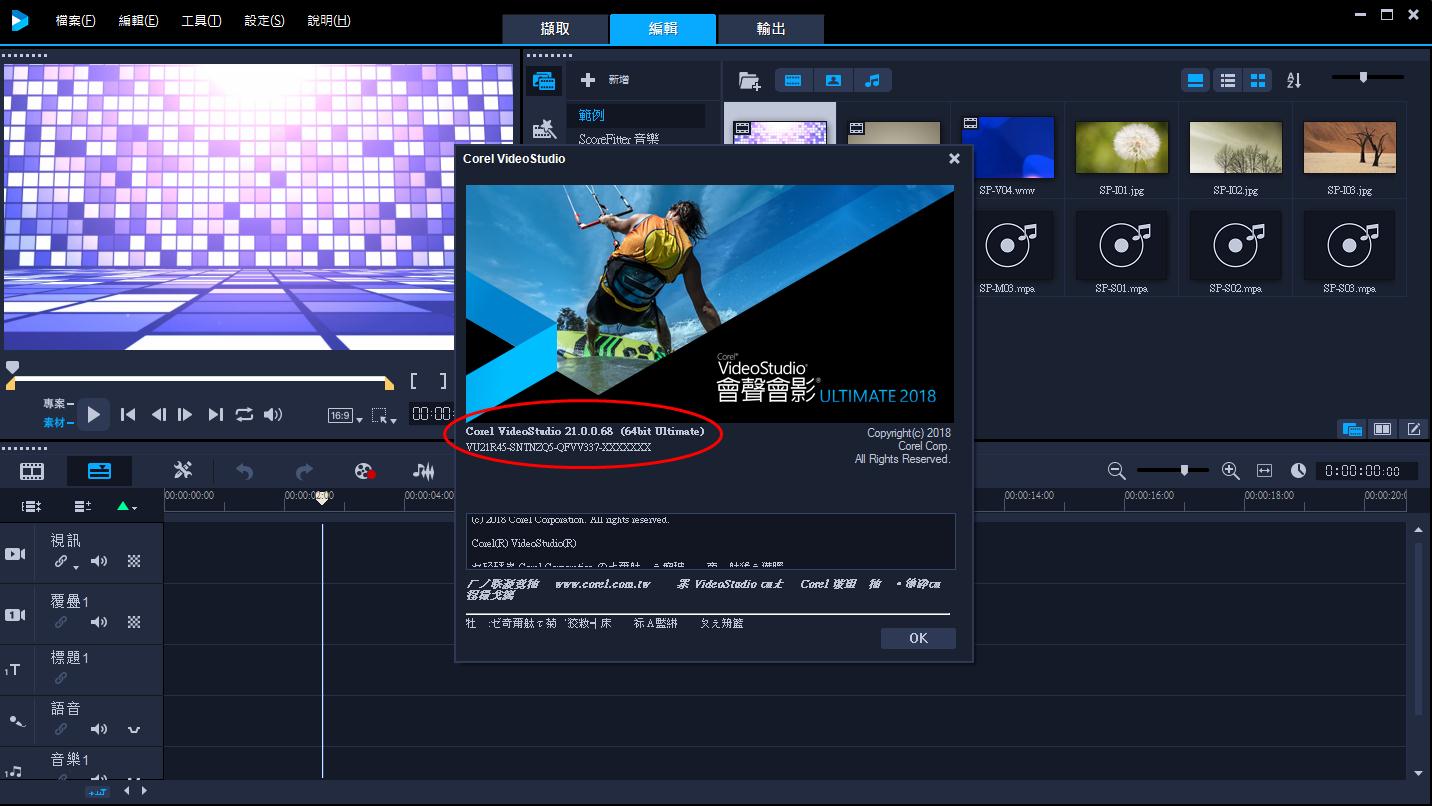Open the sound mixer

[424, 471]
